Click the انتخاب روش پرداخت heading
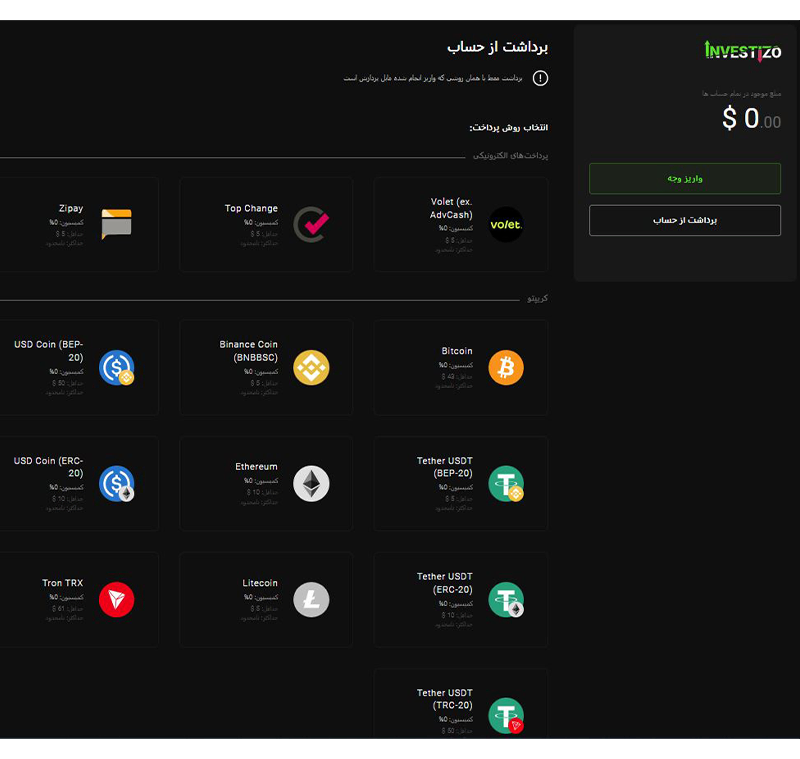 [x=509, y=128]
